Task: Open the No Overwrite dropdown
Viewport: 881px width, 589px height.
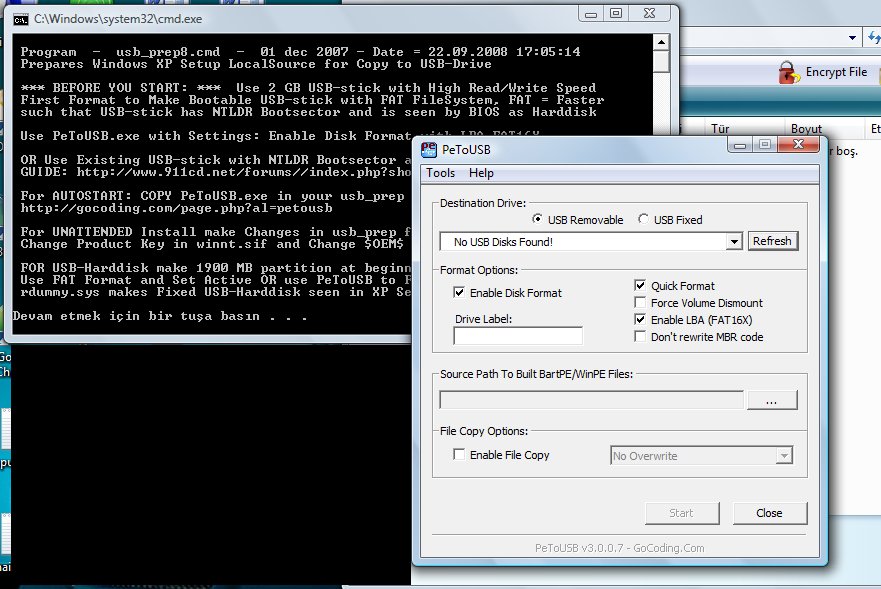Action: (x=784, y=455)
